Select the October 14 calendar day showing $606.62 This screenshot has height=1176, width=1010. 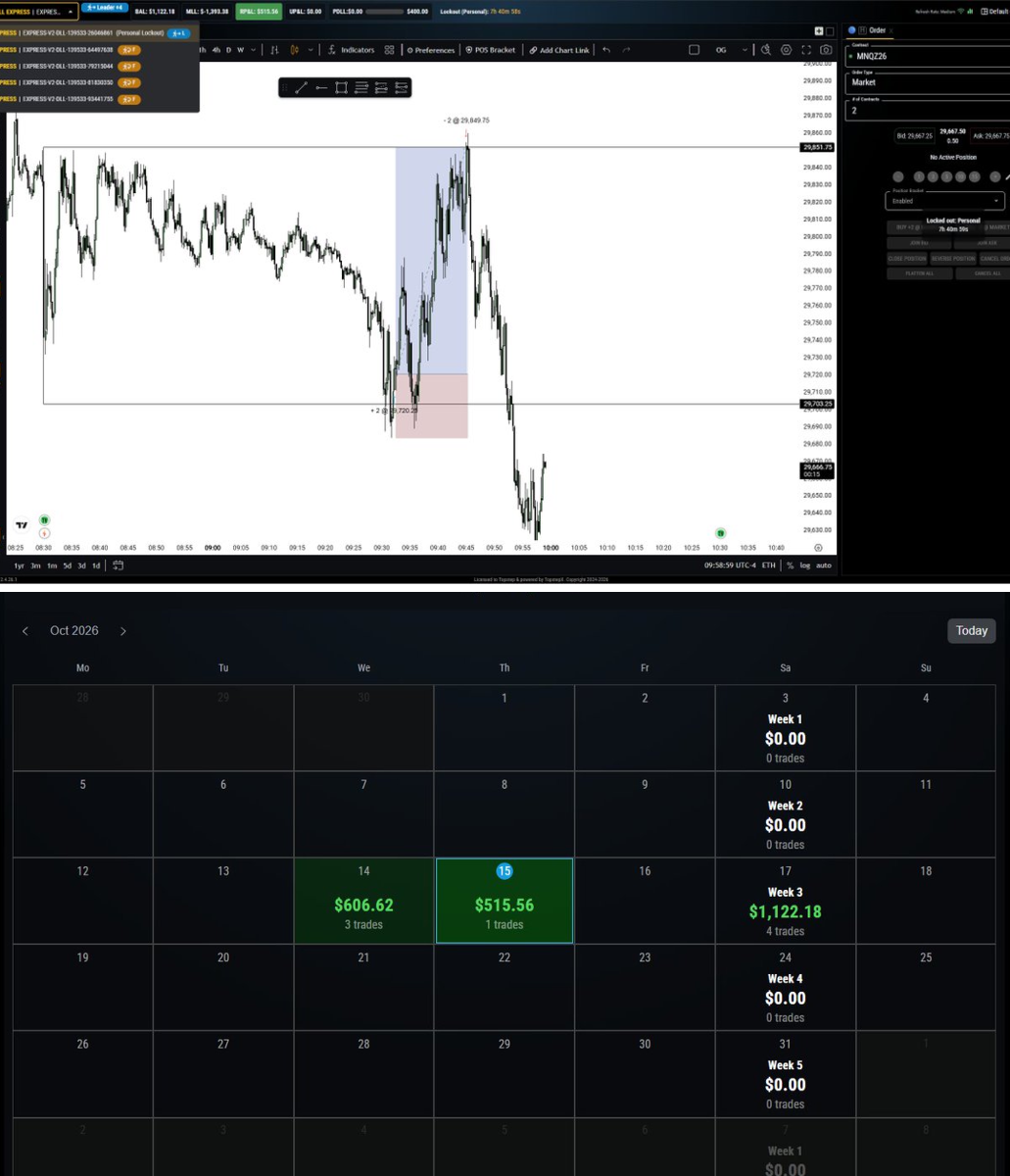pyautogui.click(x=364, y=901)
